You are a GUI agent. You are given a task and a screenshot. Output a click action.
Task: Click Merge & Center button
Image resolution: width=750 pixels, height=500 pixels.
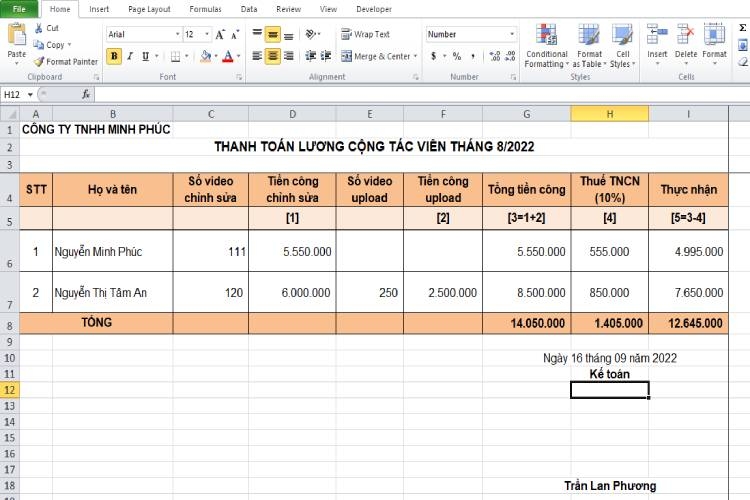tap(376, 56)
